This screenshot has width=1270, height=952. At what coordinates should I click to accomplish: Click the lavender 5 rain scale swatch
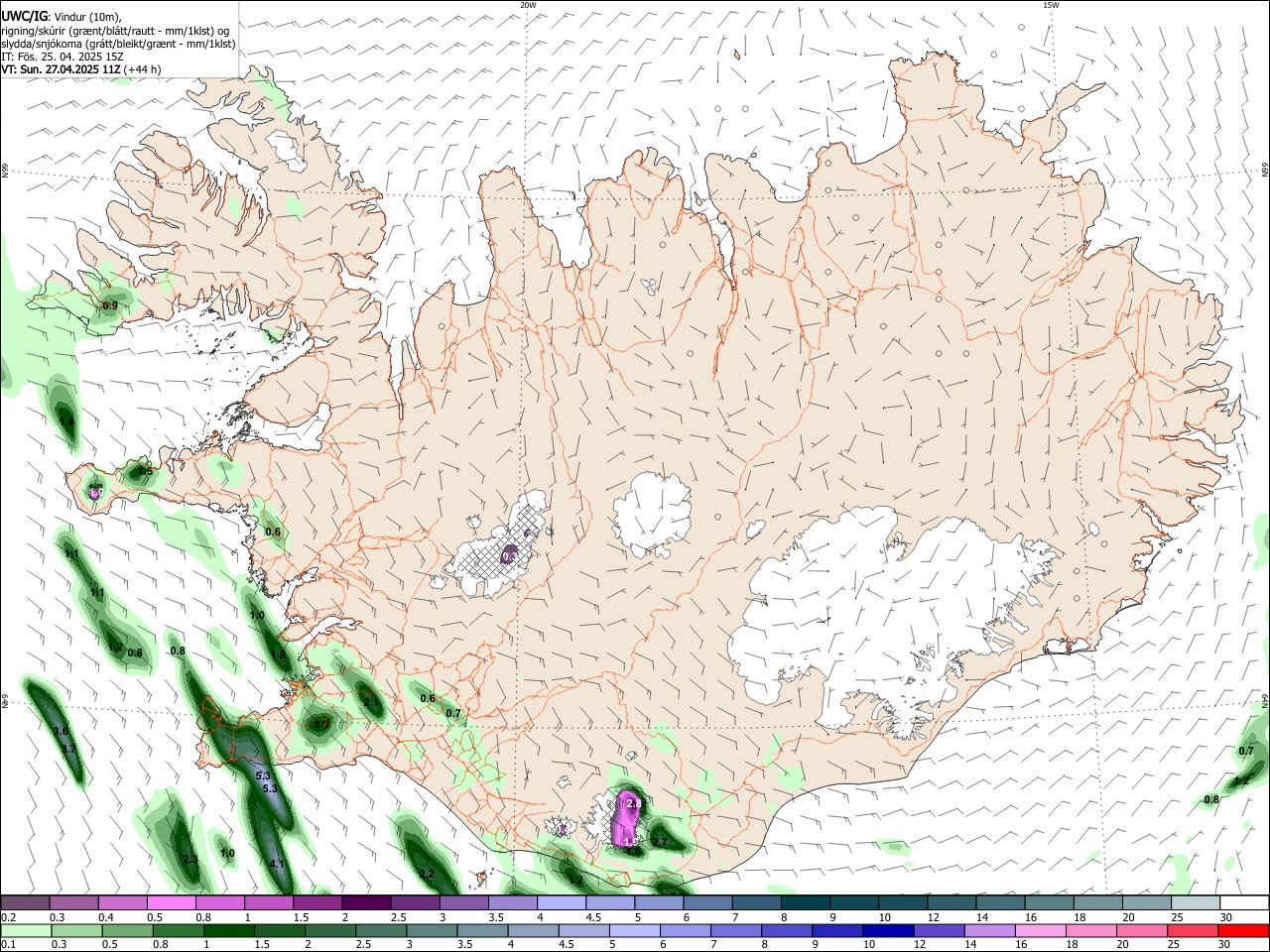pos(634,930)
